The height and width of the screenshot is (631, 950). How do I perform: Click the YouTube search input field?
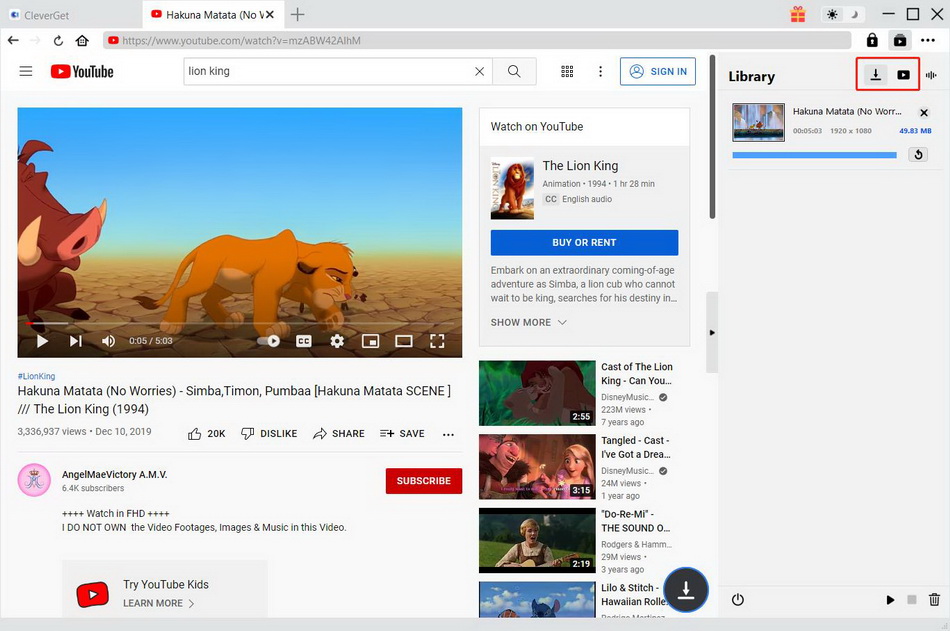tap(328, 71)
